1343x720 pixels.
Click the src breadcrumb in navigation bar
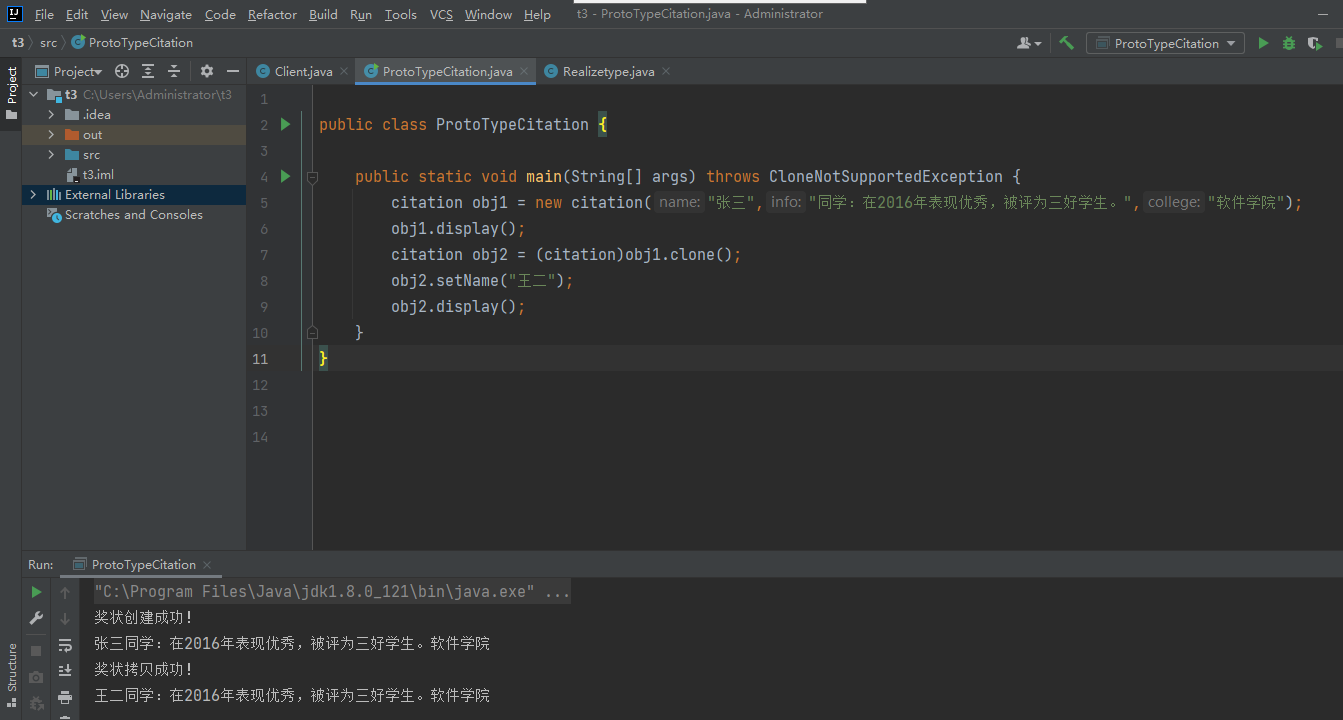pos(48,43)
